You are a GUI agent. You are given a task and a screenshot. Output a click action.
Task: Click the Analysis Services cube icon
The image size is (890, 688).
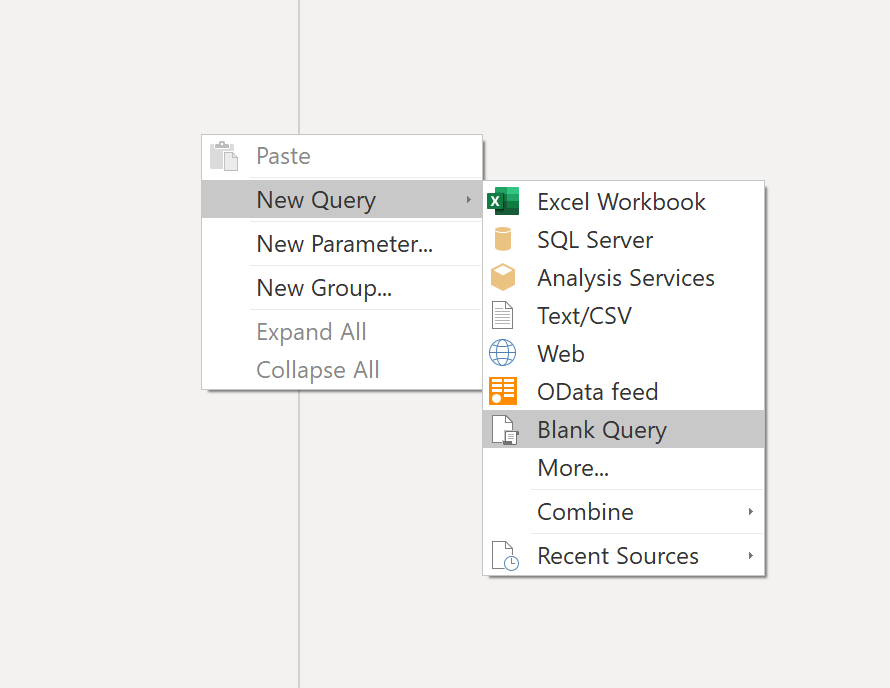(503, 277)
